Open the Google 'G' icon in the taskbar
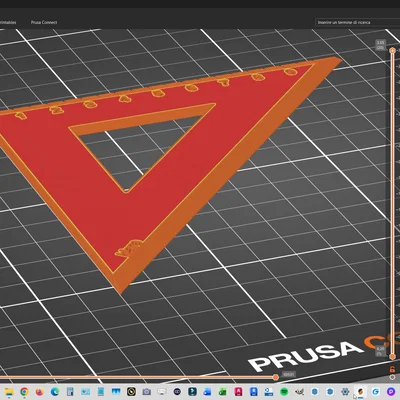This screenshot has height=400, width=400. coord(376,391)
